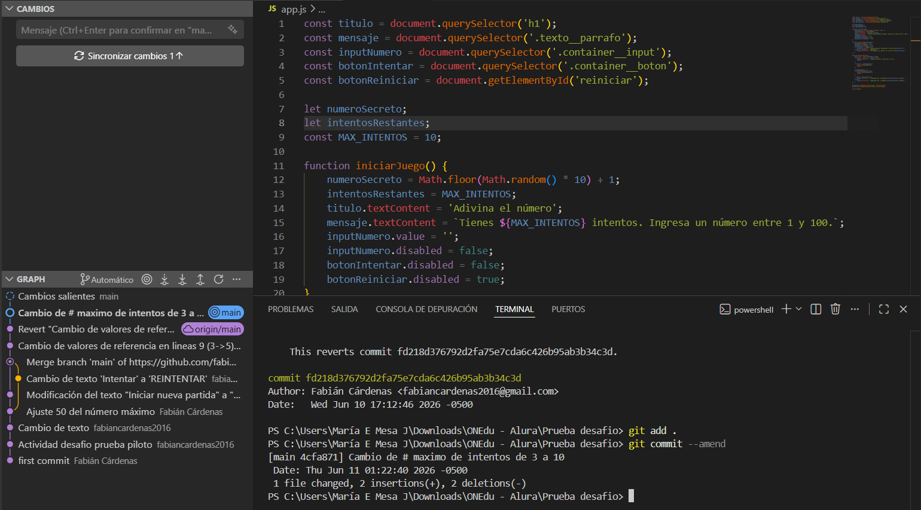This screenshot has height=510, width=921.
Task: Click 'titulo' constant on line 1
Action: [x=355, y=24]
